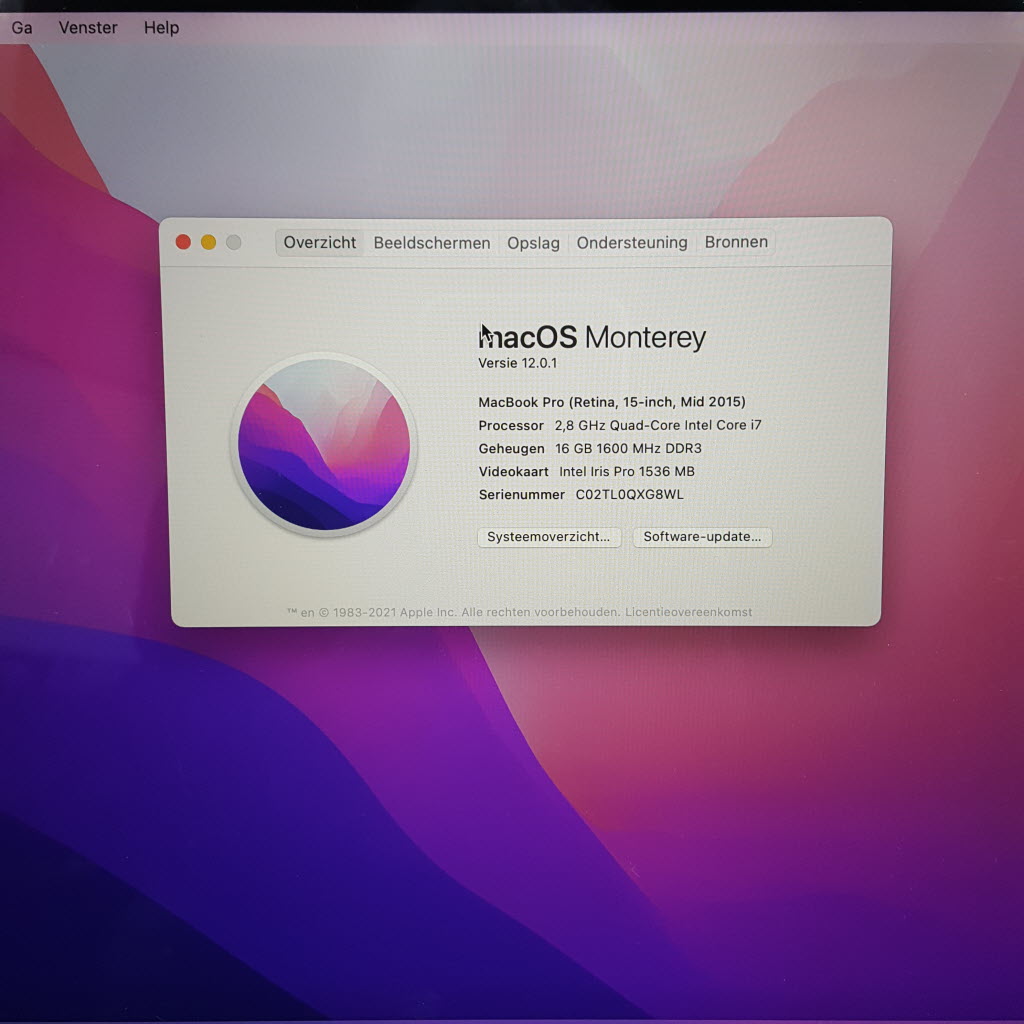Click the 2,8 GHz Quad-Core Intel Core i7 value
Image resolution: width=1024 pixels, height=1024 pixels.
(x=658, y=425)
